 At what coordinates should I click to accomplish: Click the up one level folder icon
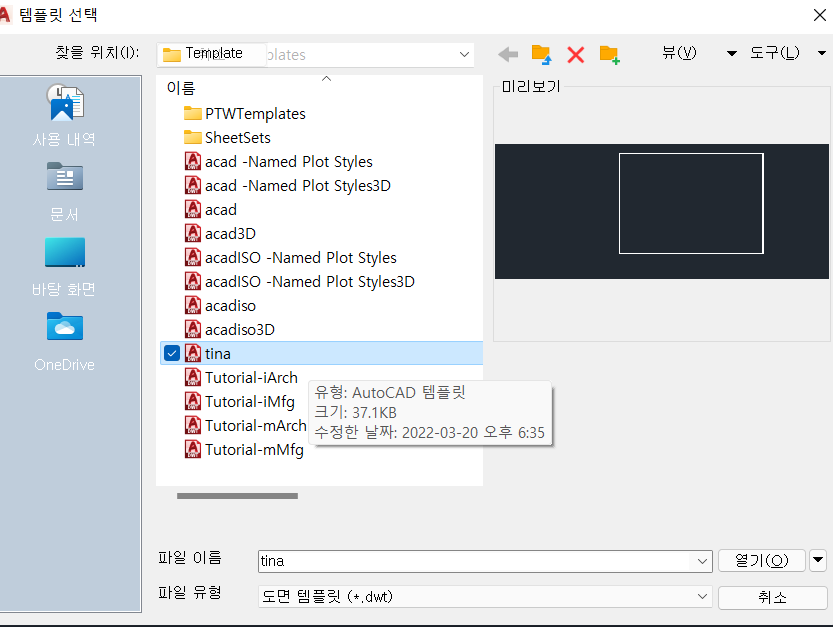coord(541,54)
